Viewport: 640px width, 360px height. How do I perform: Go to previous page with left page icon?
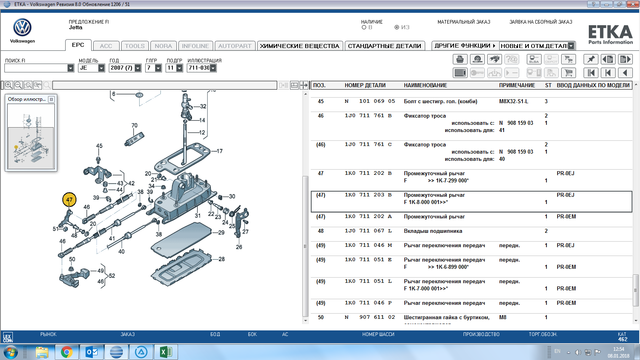[608, 59]
